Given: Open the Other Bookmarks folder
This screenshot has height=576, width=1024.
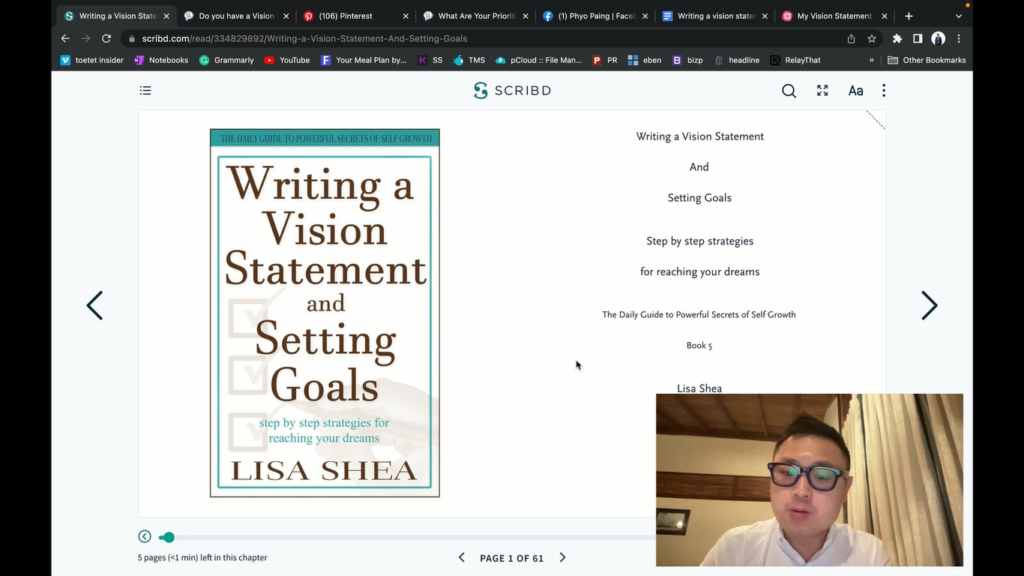Looking at the screenshot, I should pos(927,60).
